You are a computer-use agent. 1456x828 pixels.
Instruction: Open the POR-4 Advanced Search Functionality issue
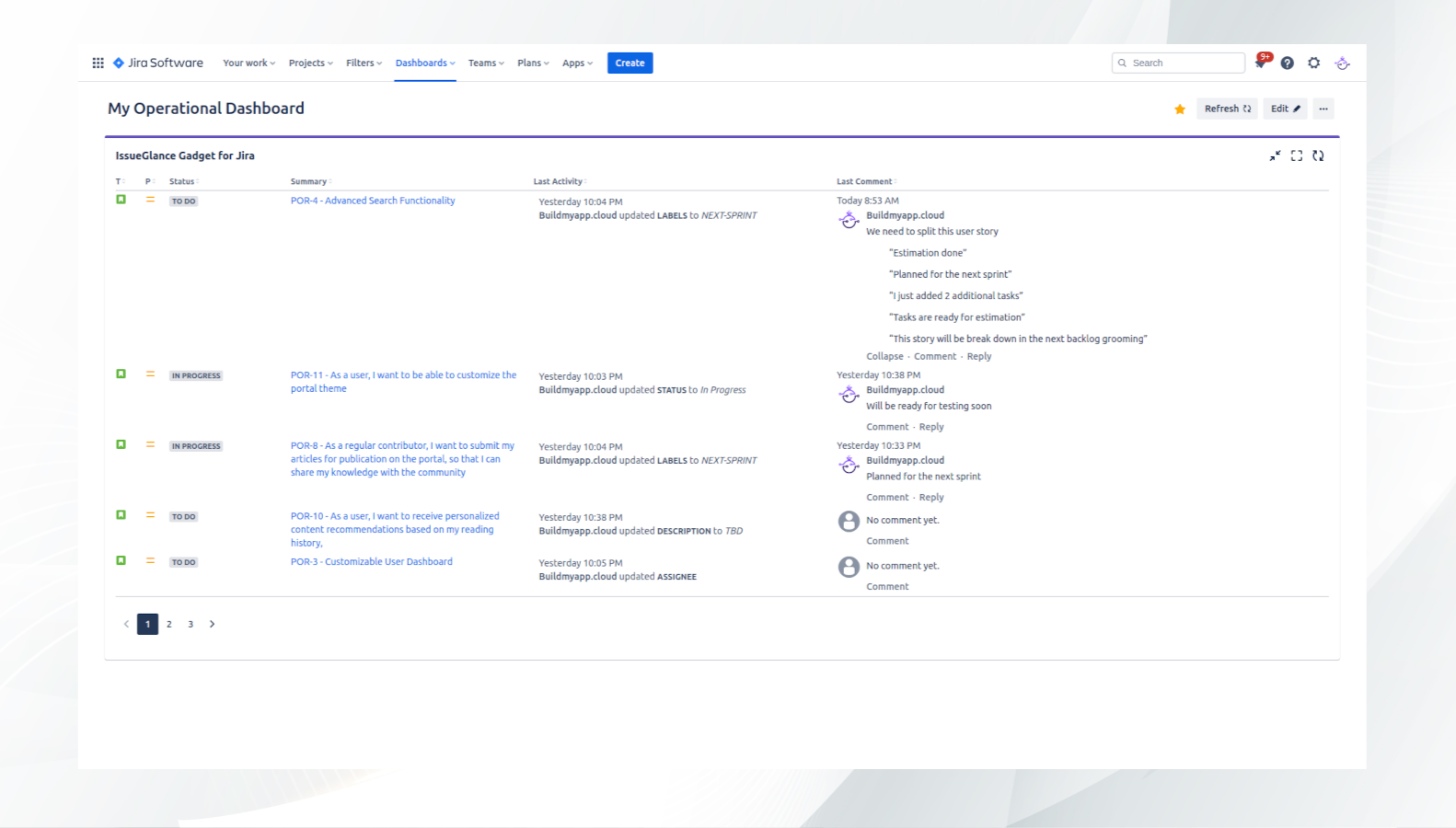pyautogui.click(x=373, y=201)
